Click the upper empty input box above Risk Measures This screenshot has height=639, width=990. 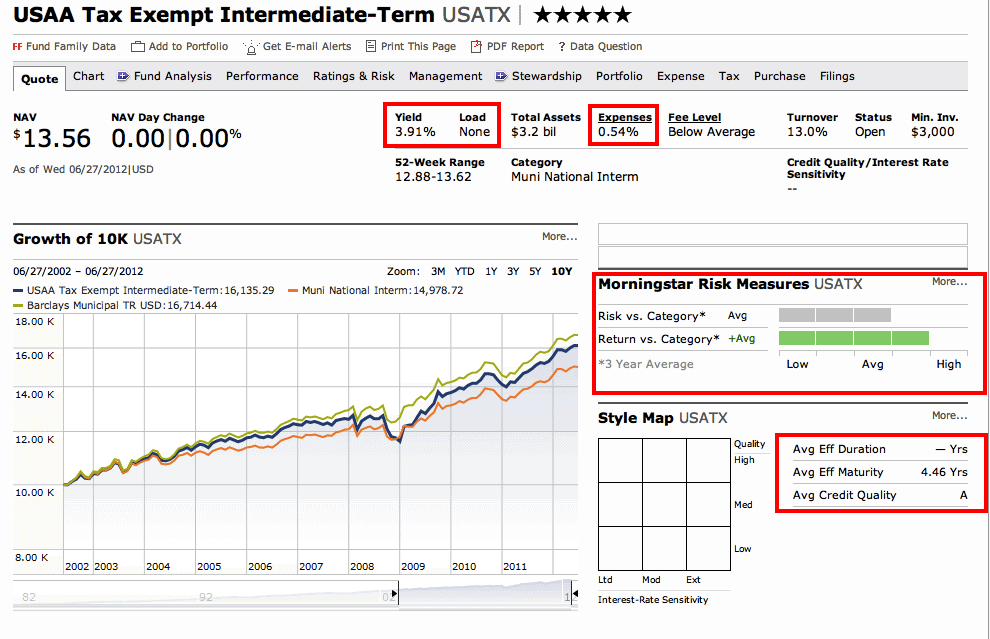click(x=782, y=234)
